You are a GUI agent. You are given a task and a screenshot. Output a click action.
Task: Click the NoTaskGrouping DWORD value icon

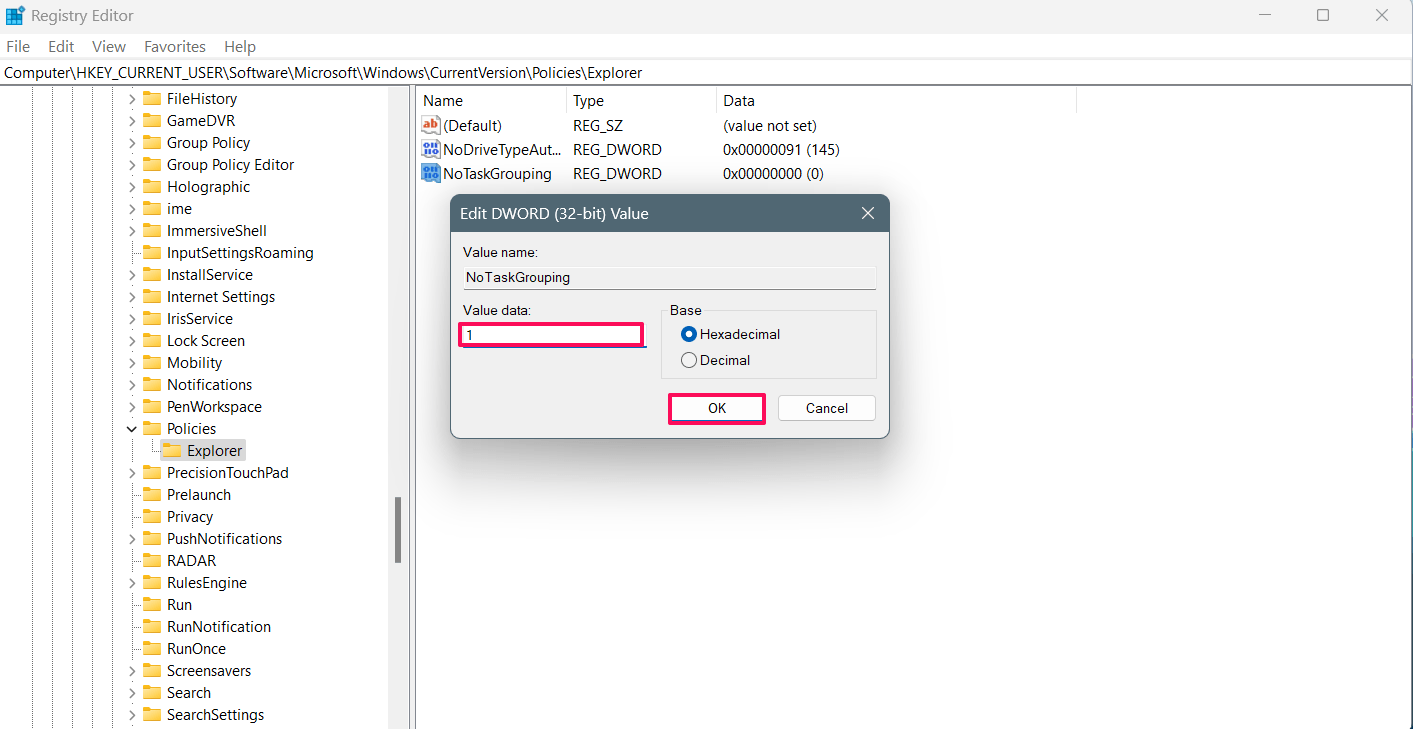(x=431, y=173)
